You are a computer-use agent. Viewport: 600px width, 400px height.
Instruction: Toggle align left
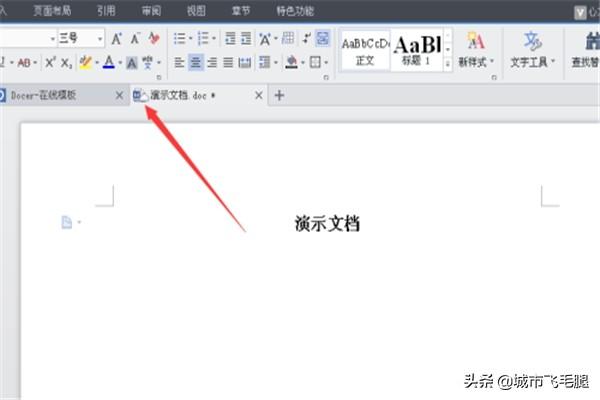tap(179, 62)
